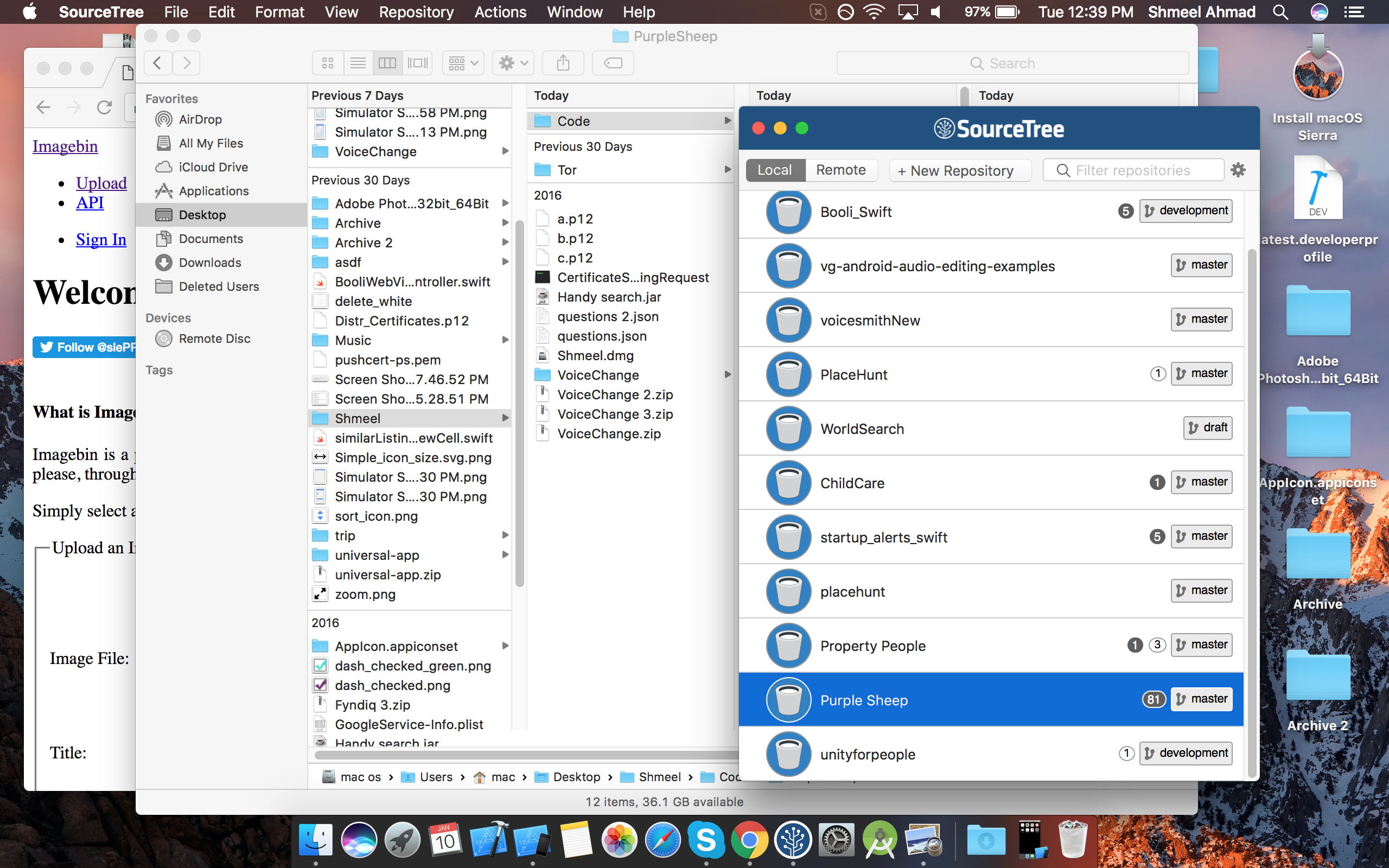The width and height of the screenshot is (1389, 868).
Task: Open the Finder action gear dropdown
Action: point(513,62)
